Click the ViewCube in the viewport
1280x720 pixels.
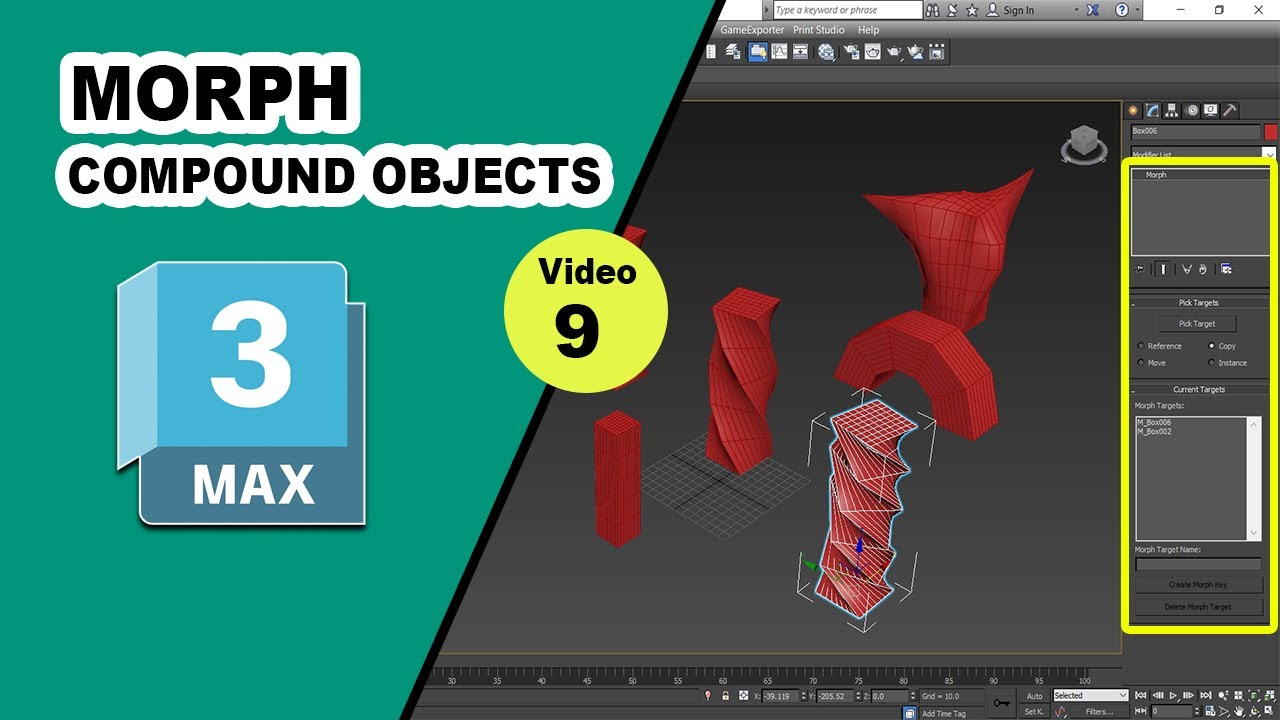click(x=1083, y=143)
